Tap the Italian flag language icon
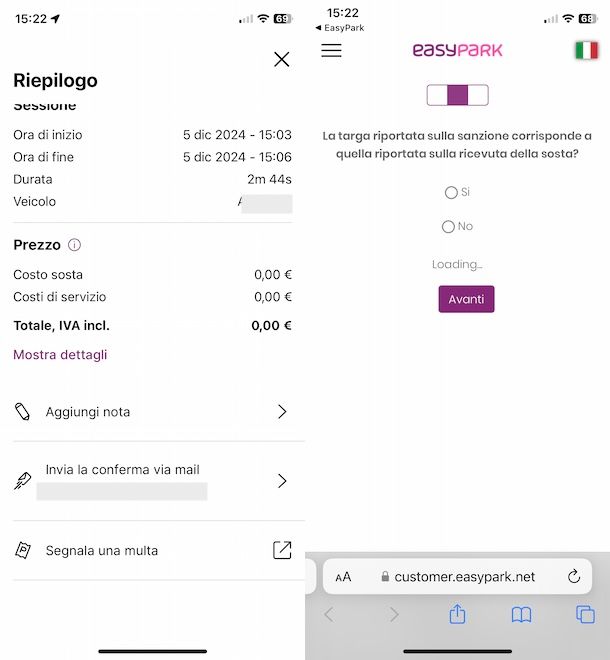Viewport: 610px width, 660px height. [586, 50]
